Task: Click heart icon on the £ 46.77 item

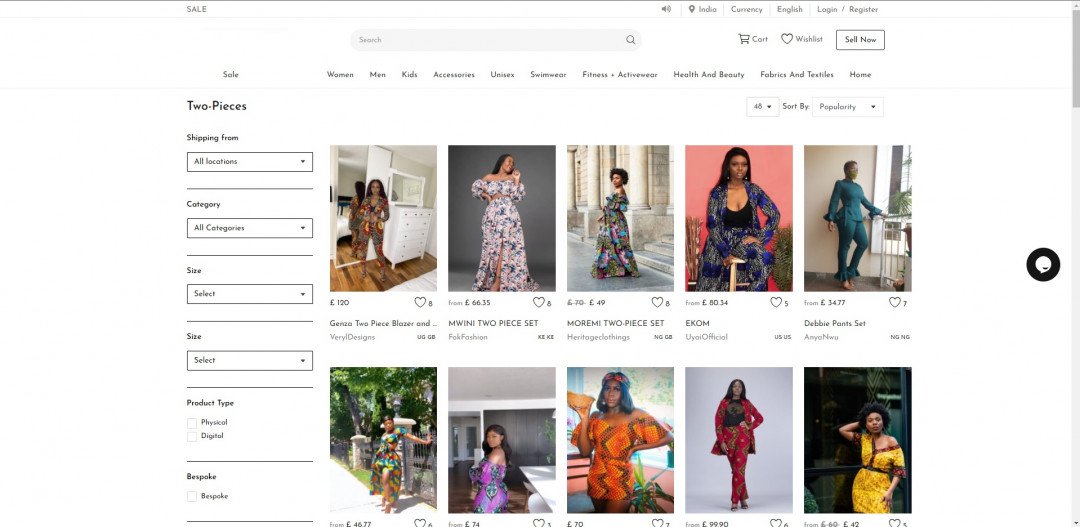Action: pyautogui.click(x=419, y=523)
